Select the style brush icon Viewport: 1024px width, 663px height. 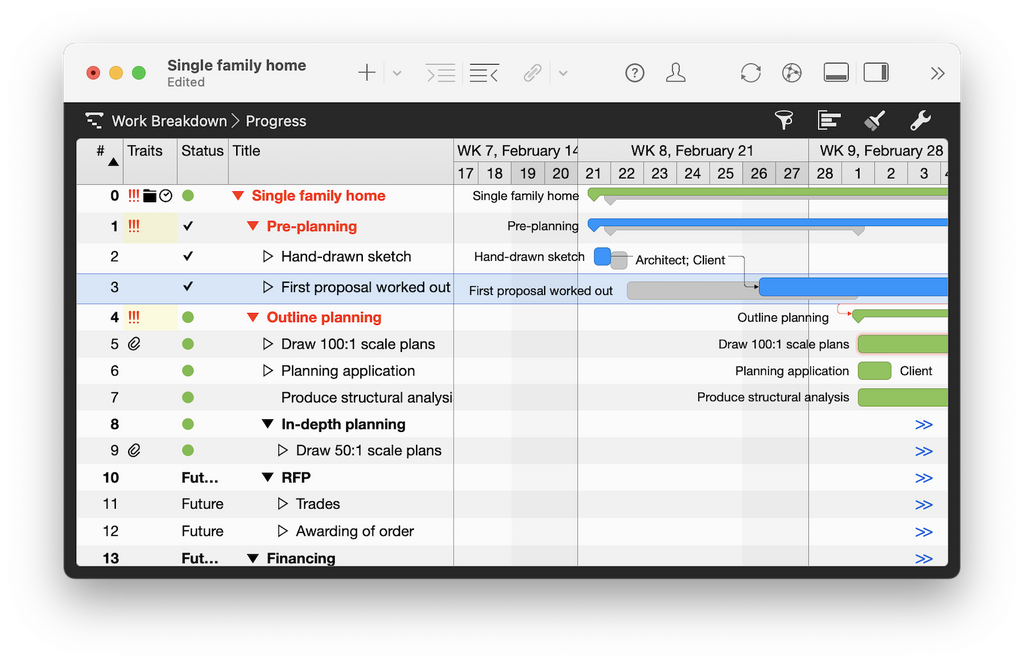pyautogui.click(x=874, y=120)
